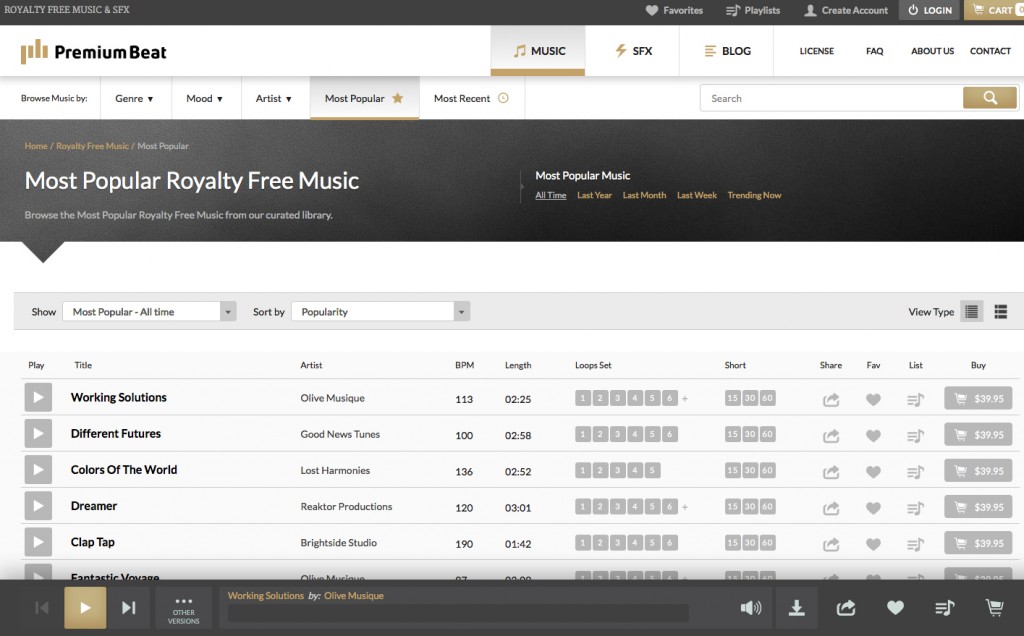The image size is (1024, 636).
Task: Open the LICENSE page
Action: tap(816, 51)
